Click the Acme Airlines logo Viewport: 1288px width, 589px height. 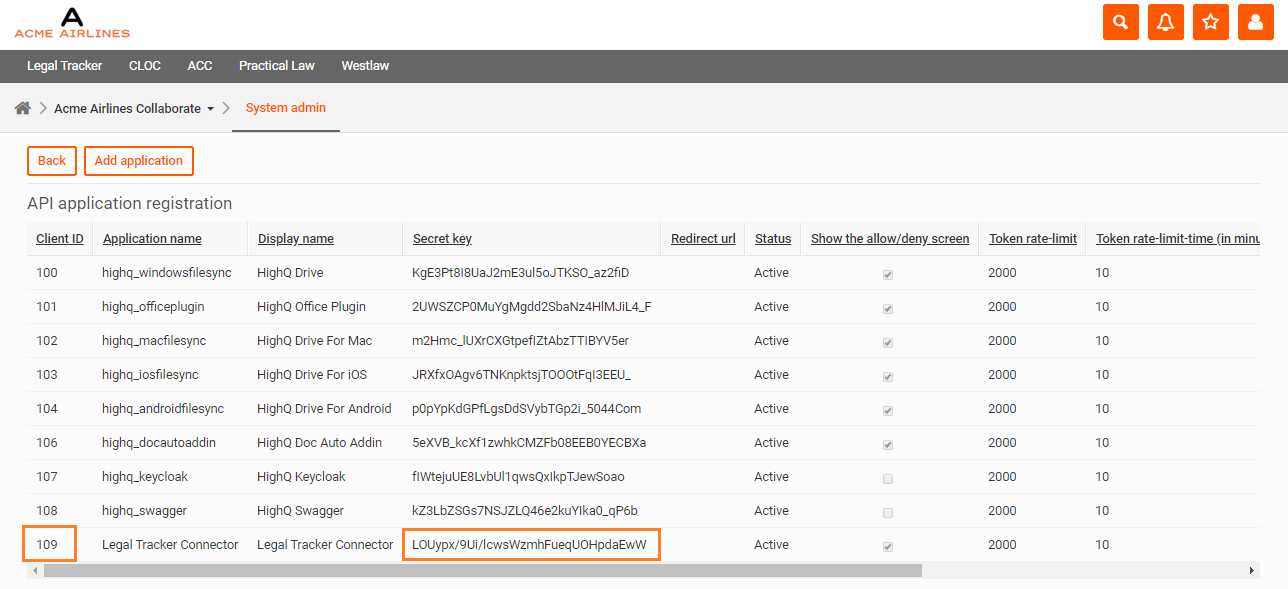[x=72, y=23]
